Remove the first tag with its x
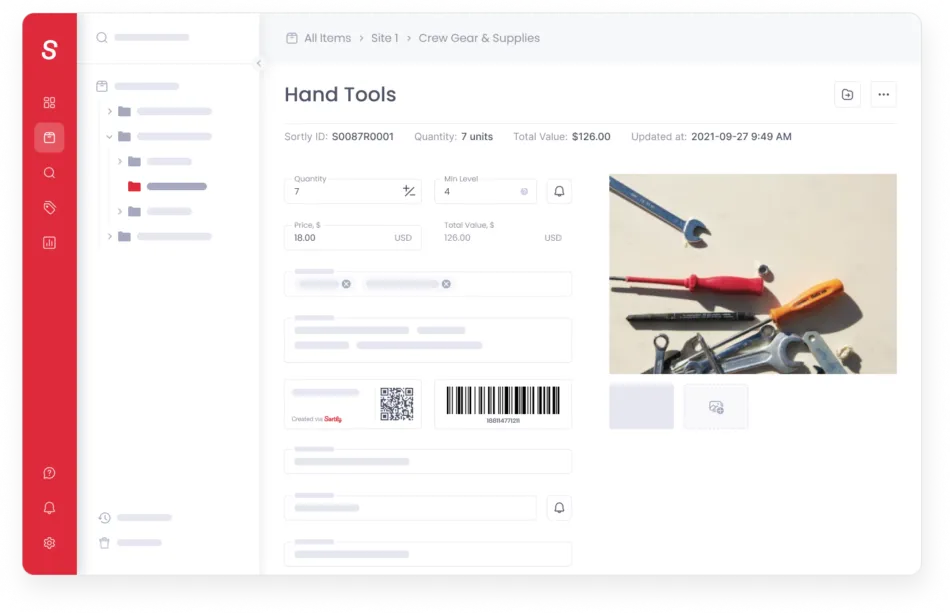Viewport: 950px width, 613px height. pos(346,284)
